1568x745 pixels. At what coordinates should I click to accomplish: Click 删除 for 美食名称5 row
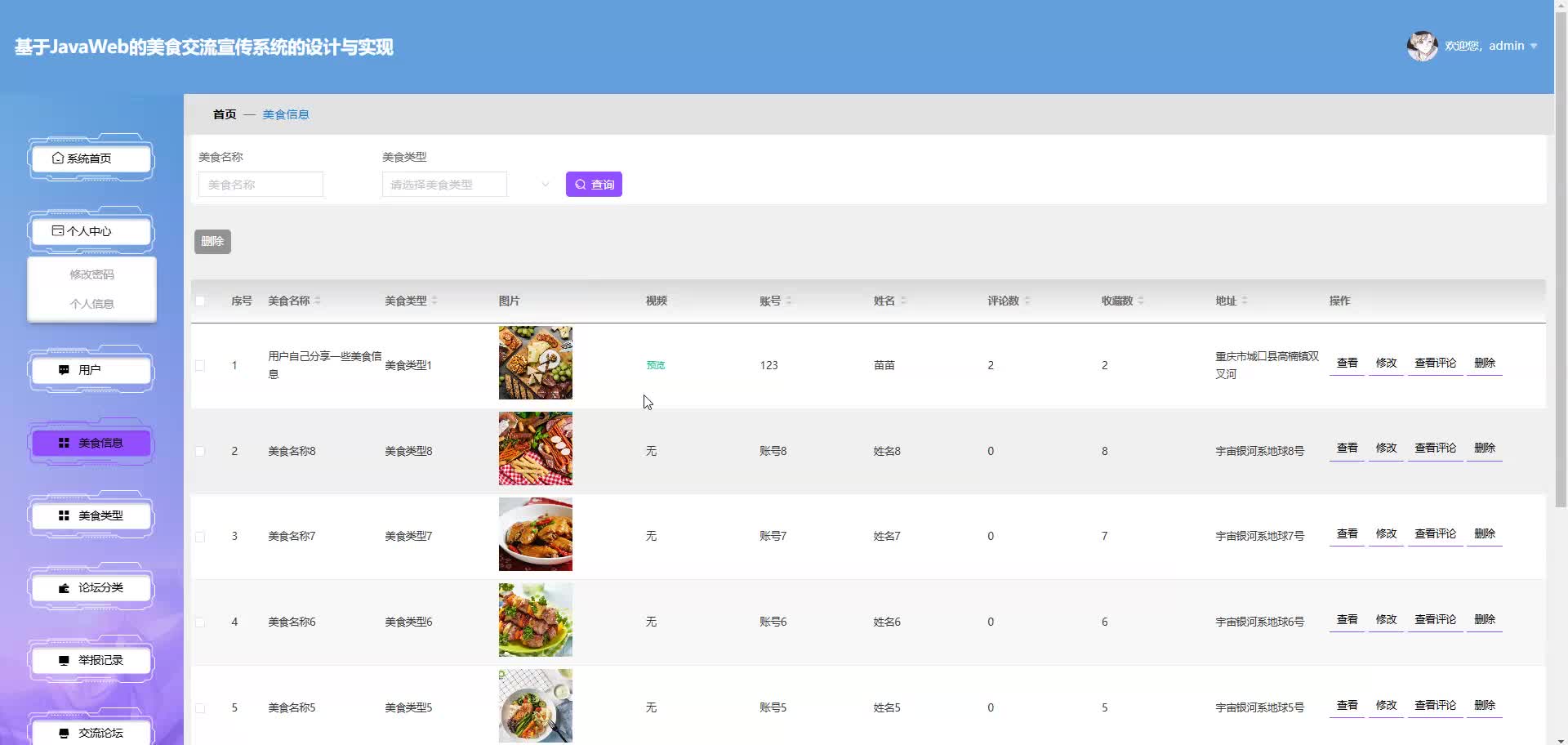click(1485, 706)
